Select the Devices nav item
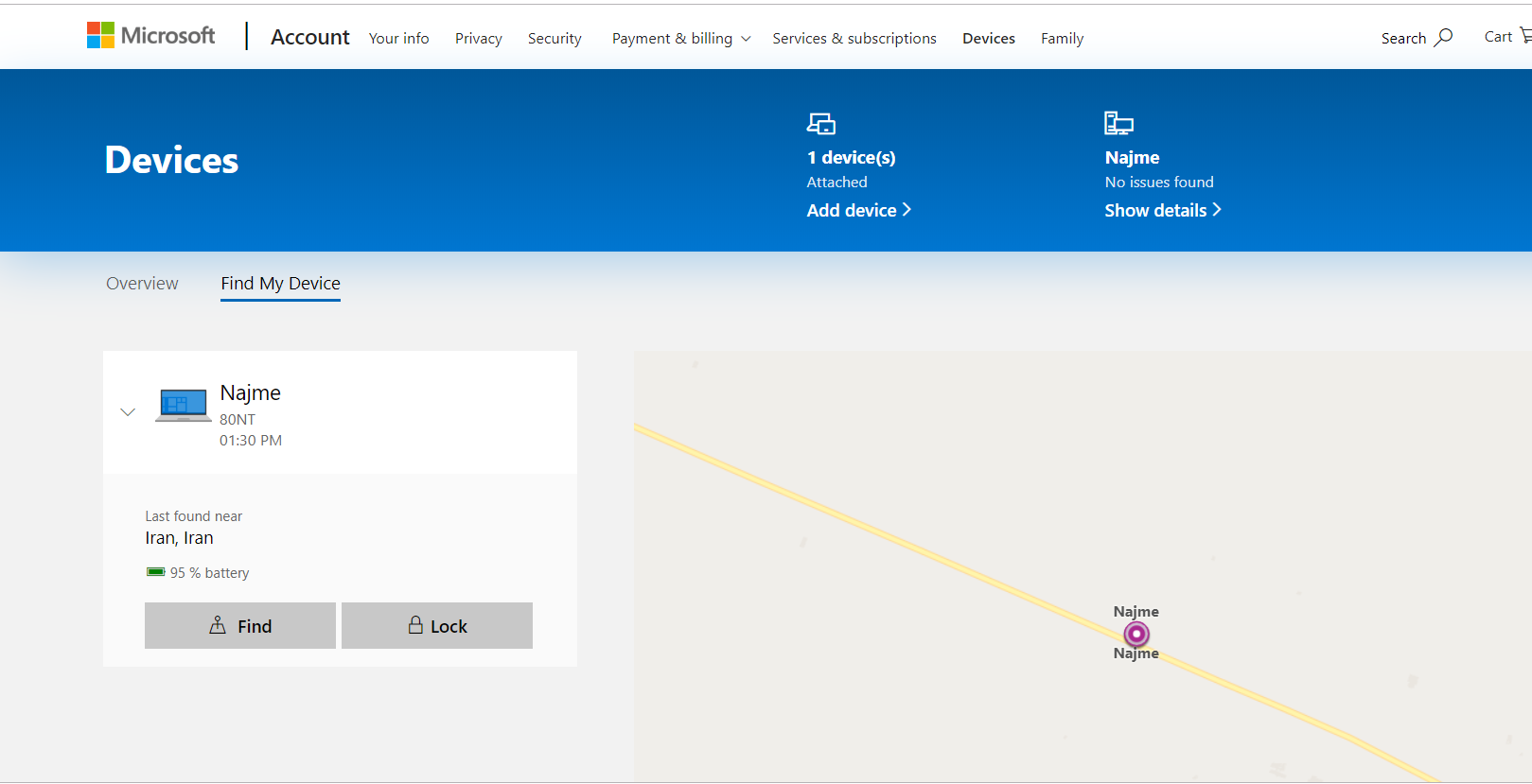 989,38
